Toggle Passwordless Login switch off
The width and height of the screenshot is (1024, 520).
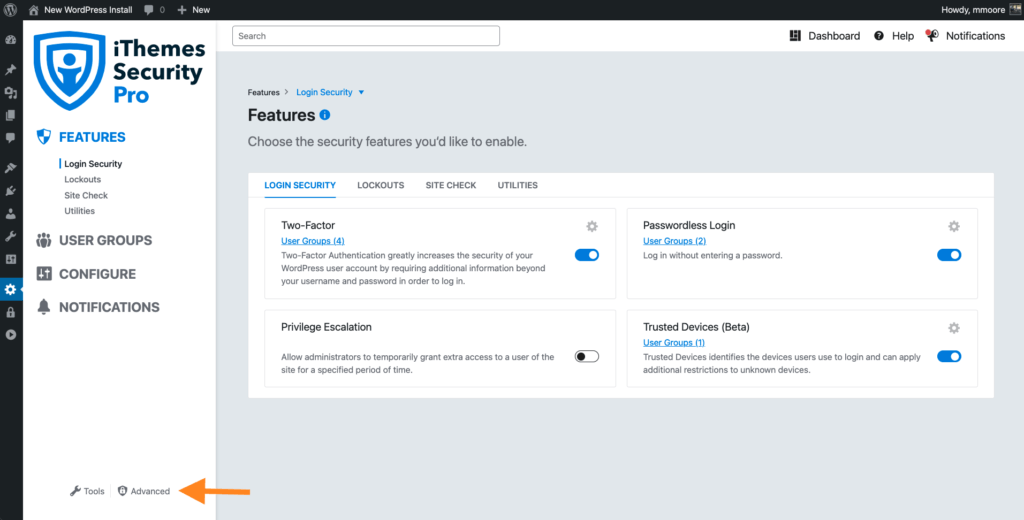tap(949, 255)
